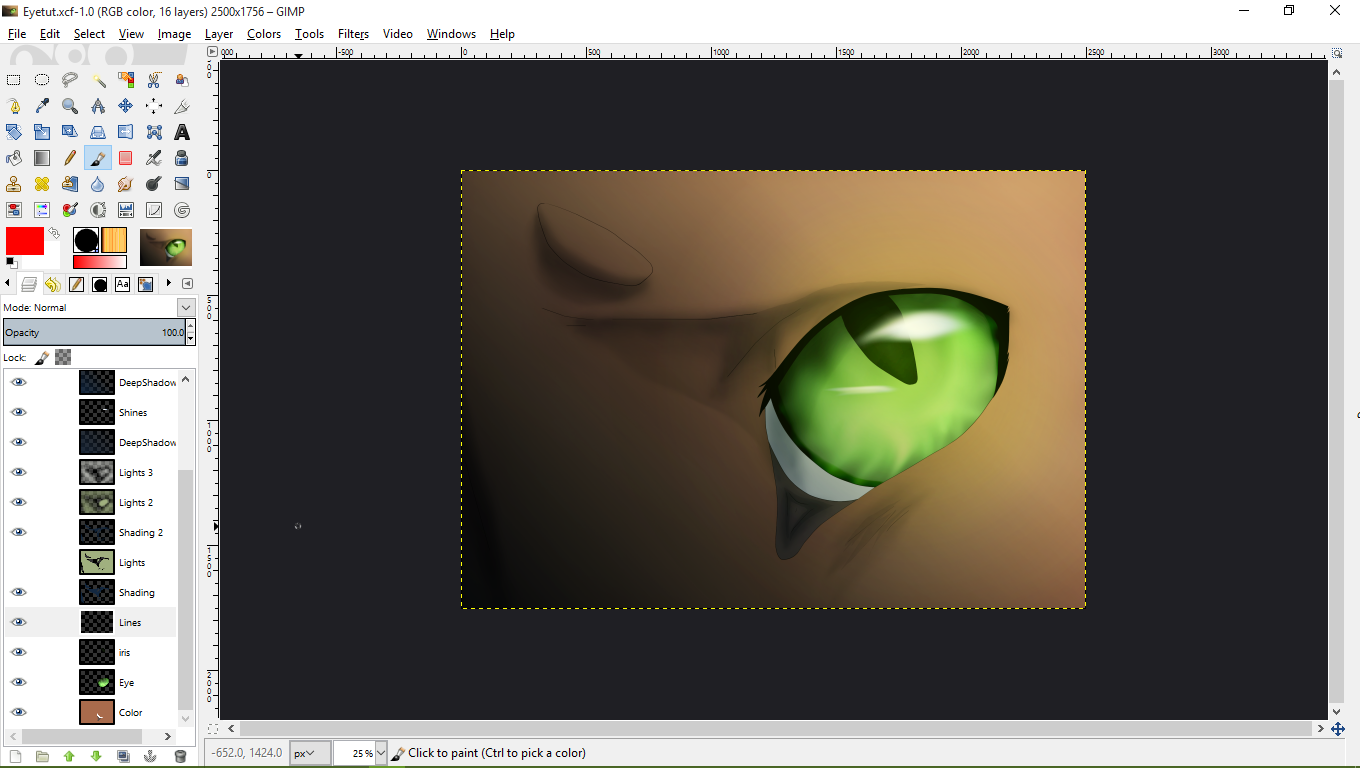The width and height of the screenshot is (1360, 768).
Task: Hide the Lights 2 layer
Action: (x=19, y=502)
